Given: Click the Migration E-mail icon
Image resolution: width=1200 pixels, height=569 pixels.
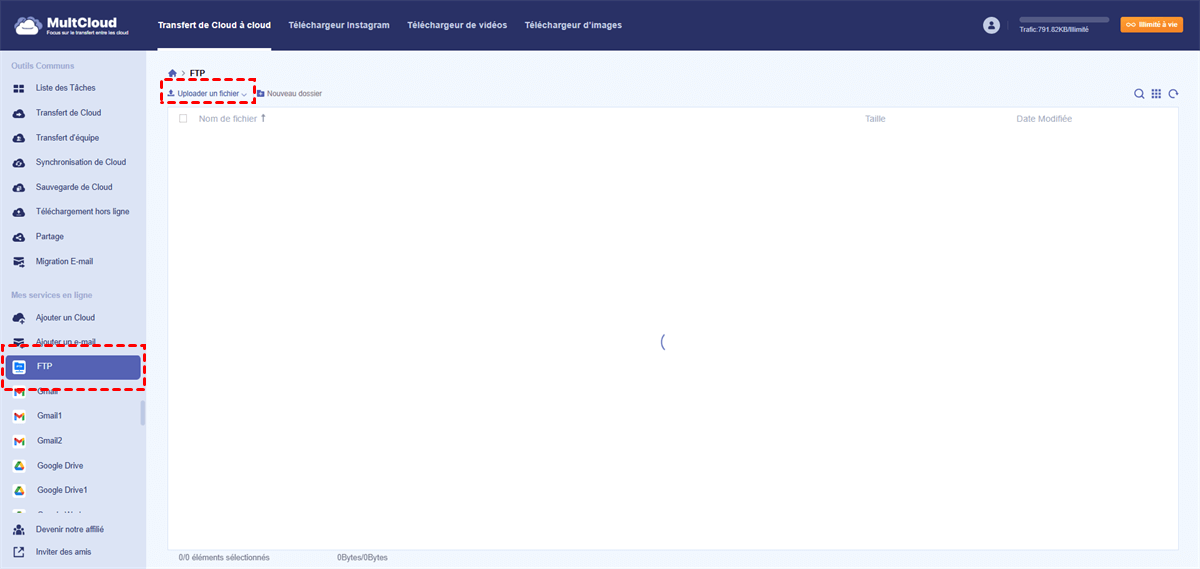Looking at the screenshot, I should tap(18, 262).
